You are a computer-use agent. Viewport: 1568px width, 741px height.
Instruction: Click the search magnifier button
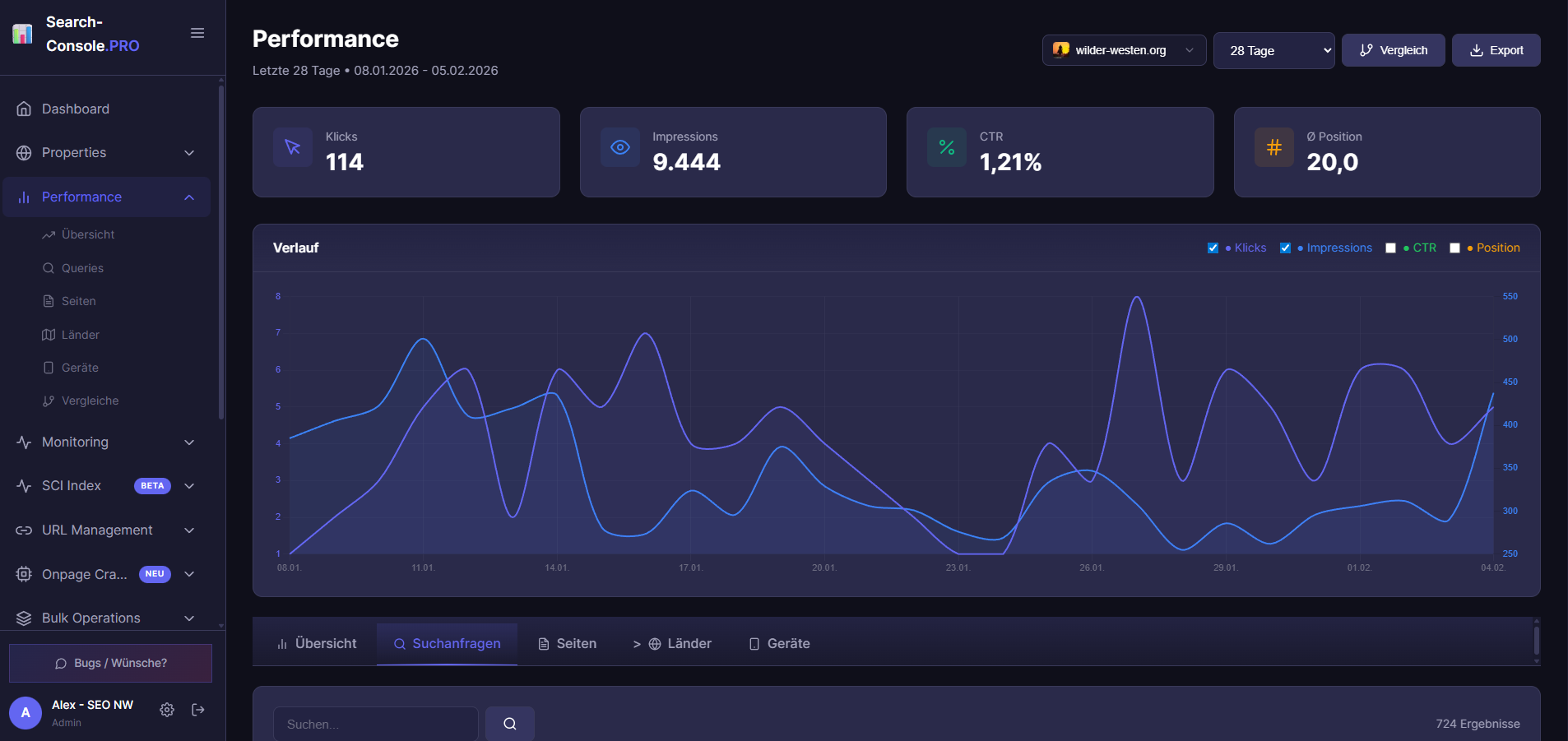(510, 724)
